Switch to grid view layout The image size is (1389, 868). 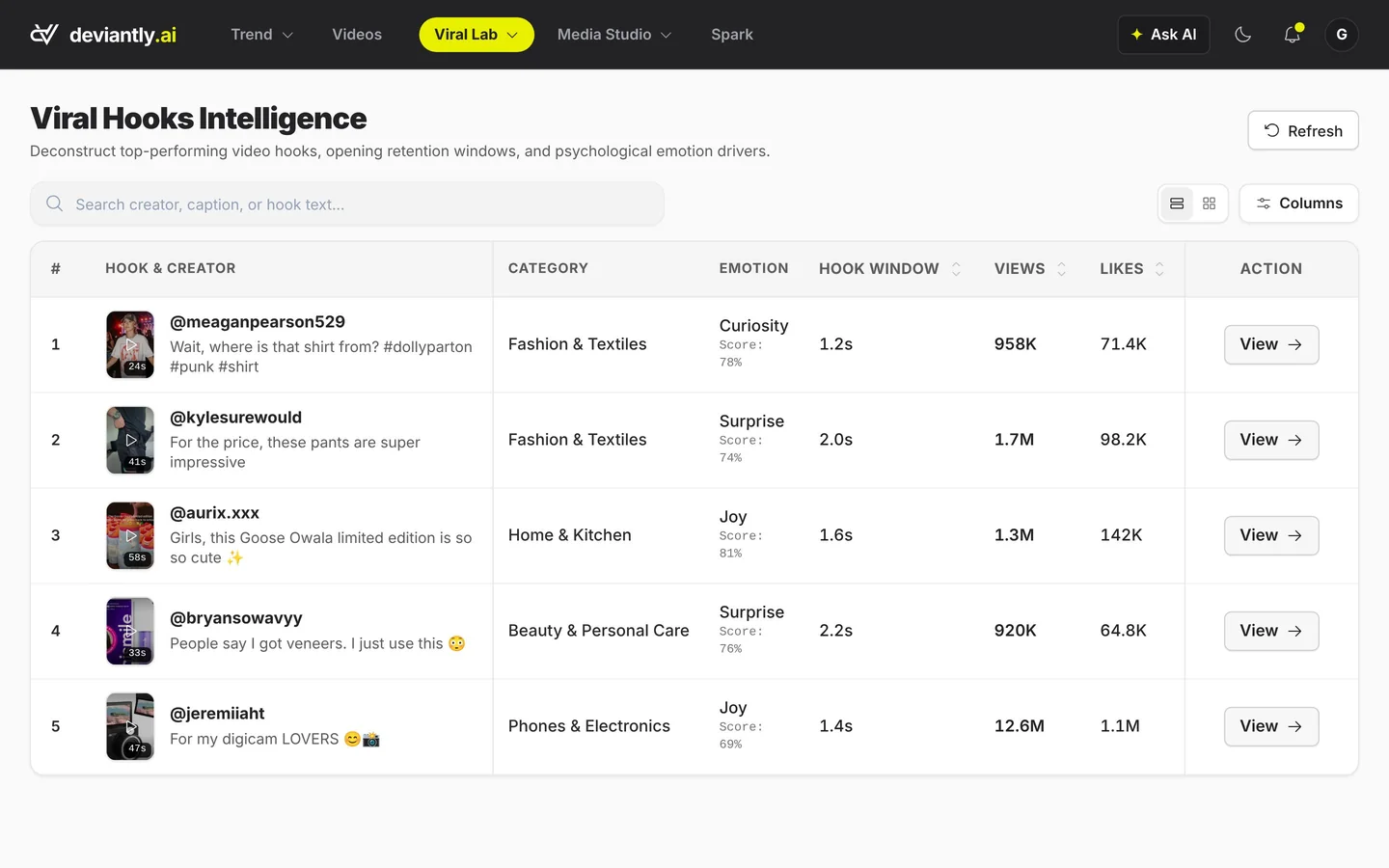click(1209, 203)
